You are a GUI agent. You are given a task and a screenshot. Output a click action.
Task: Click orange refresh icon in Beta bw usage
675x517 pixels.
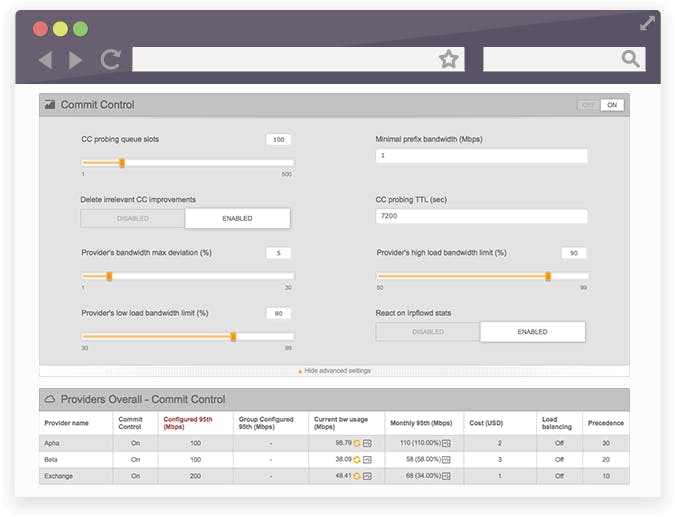tap(357, 459)
